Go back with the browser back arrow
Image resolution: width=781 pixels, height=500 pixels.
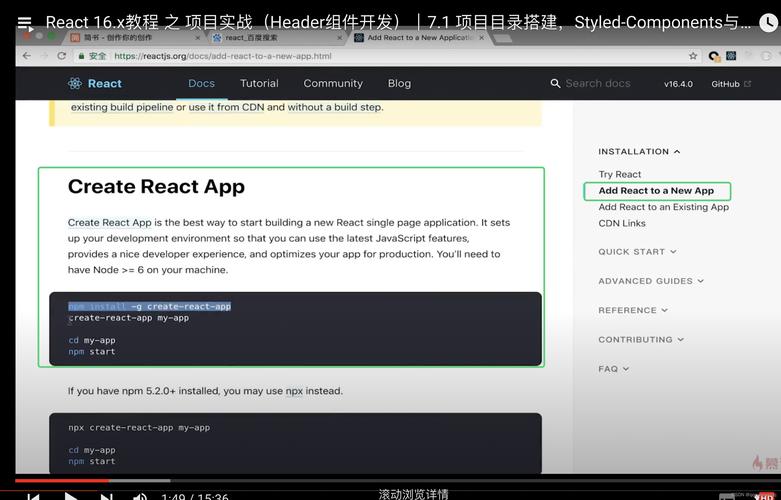click(x=26, y=56)
